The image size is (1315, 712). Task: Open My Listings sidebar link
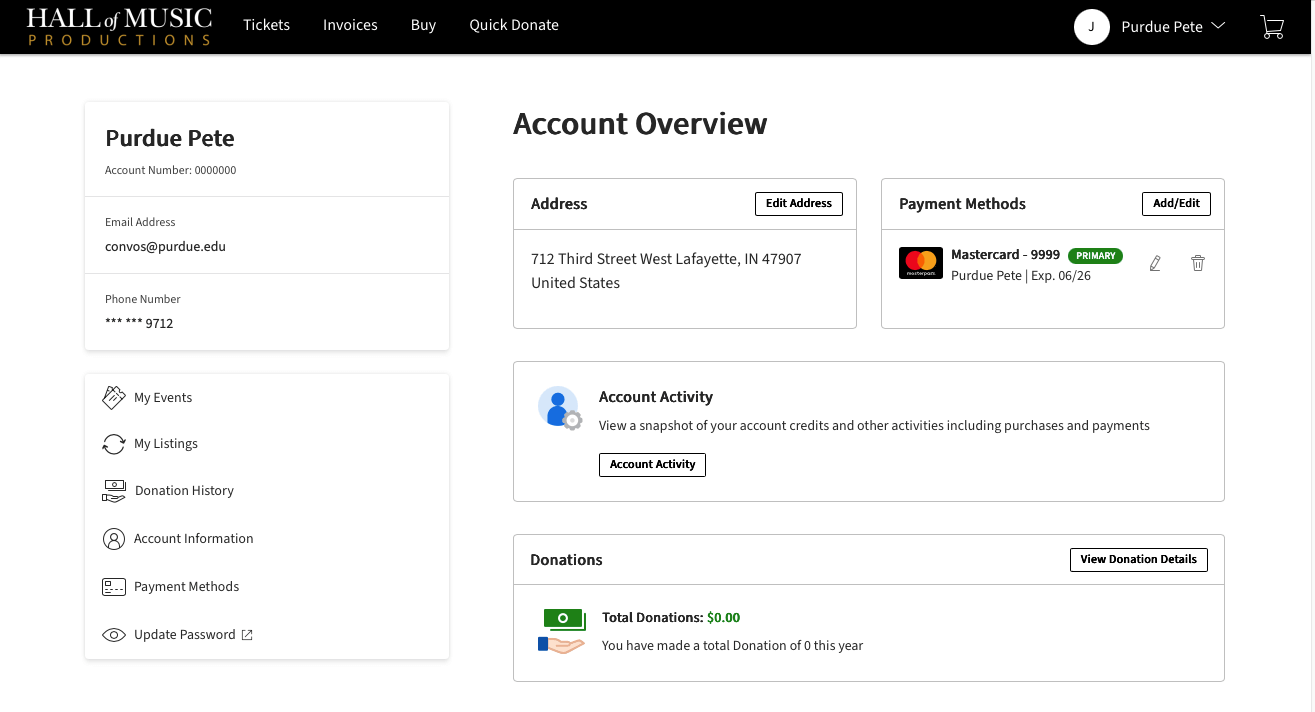pos(166,444)
